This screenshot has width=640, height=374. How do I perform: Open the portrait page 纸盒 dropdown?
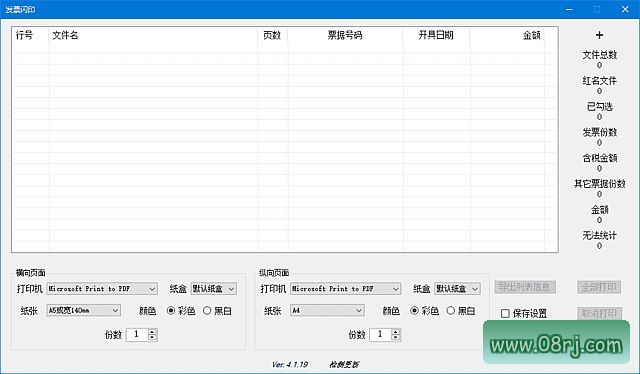(457, 289)
